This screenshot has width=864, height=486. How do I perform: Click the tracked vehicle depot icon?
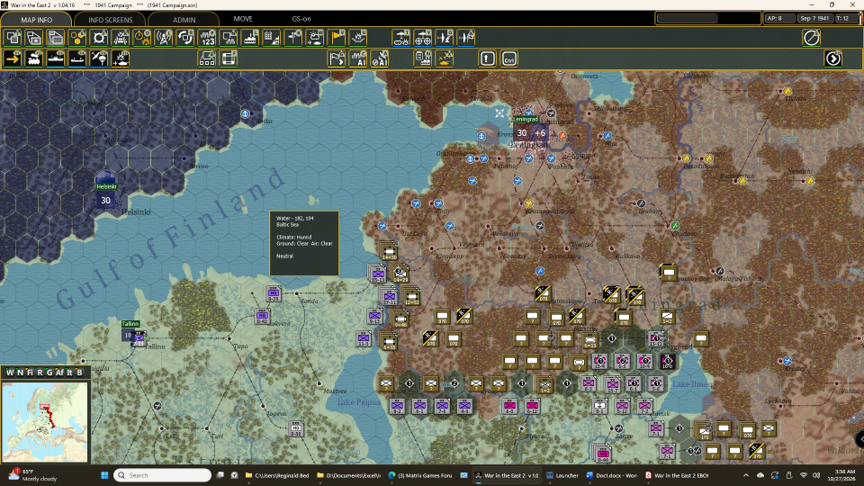(401, 38)
